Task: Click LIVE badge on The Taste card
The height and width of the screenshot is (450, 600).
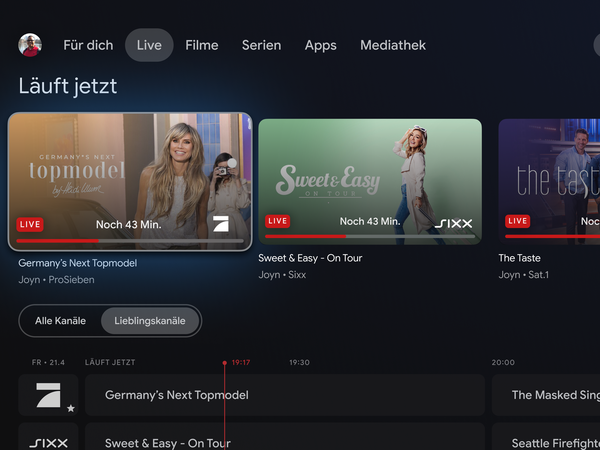Action: (517, 221)
